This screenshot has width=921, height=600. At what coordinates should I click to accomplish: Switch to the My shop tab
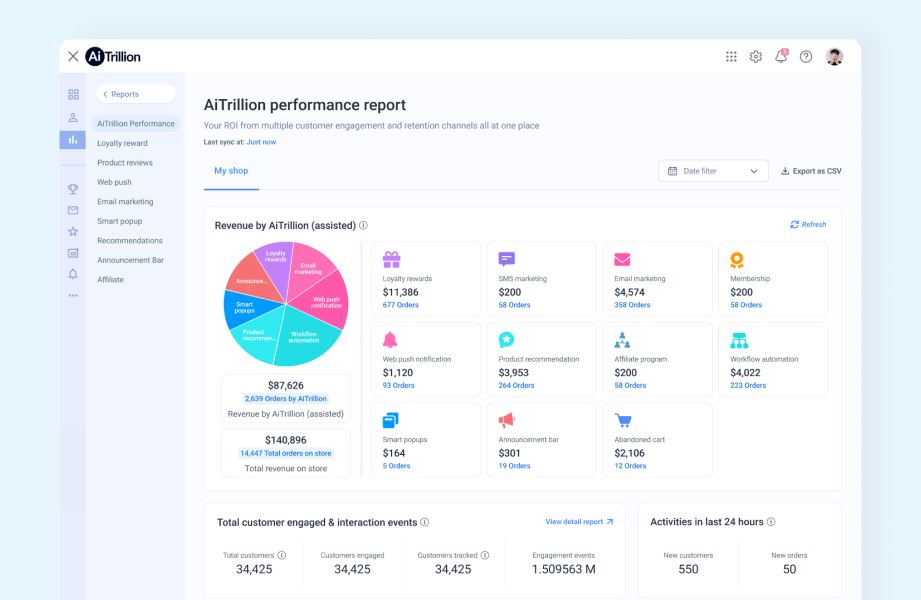(x=231, y=171)
